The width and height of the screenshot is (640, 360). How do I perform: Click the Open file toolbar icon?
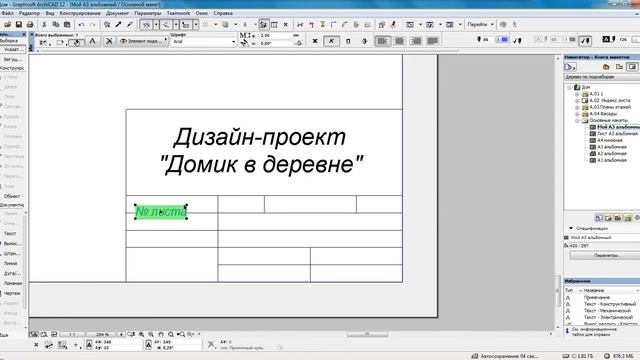click(x=7, y=24)
